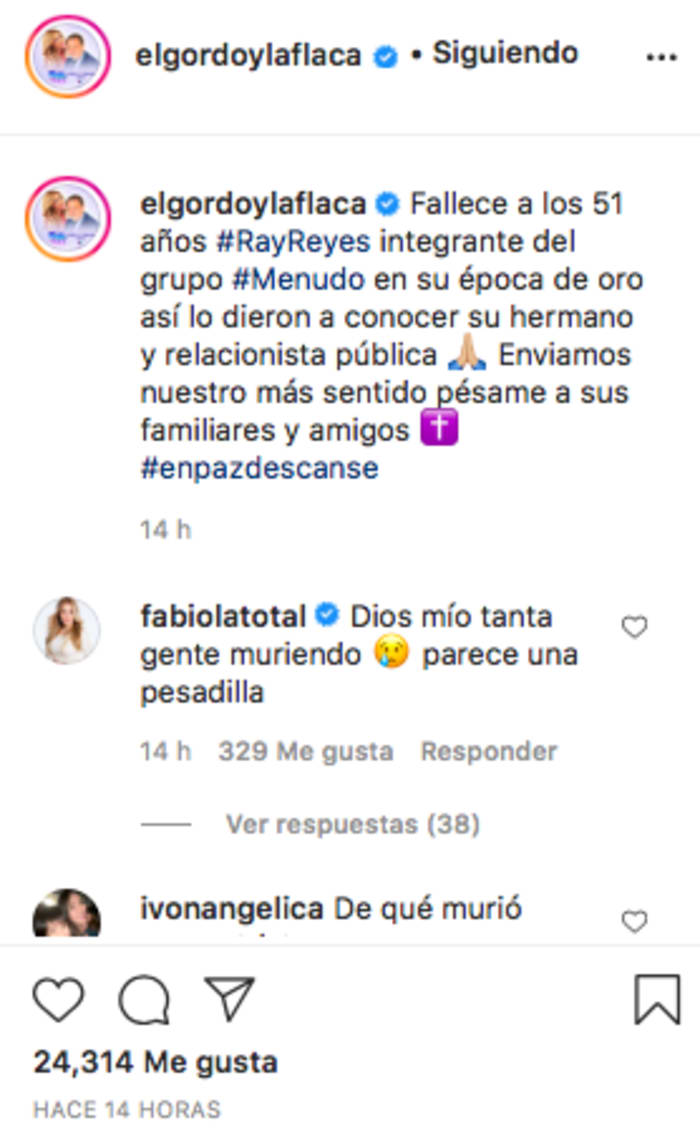Open the three-dot more options menu
The image size is (700, 1133).
[661, 58]
